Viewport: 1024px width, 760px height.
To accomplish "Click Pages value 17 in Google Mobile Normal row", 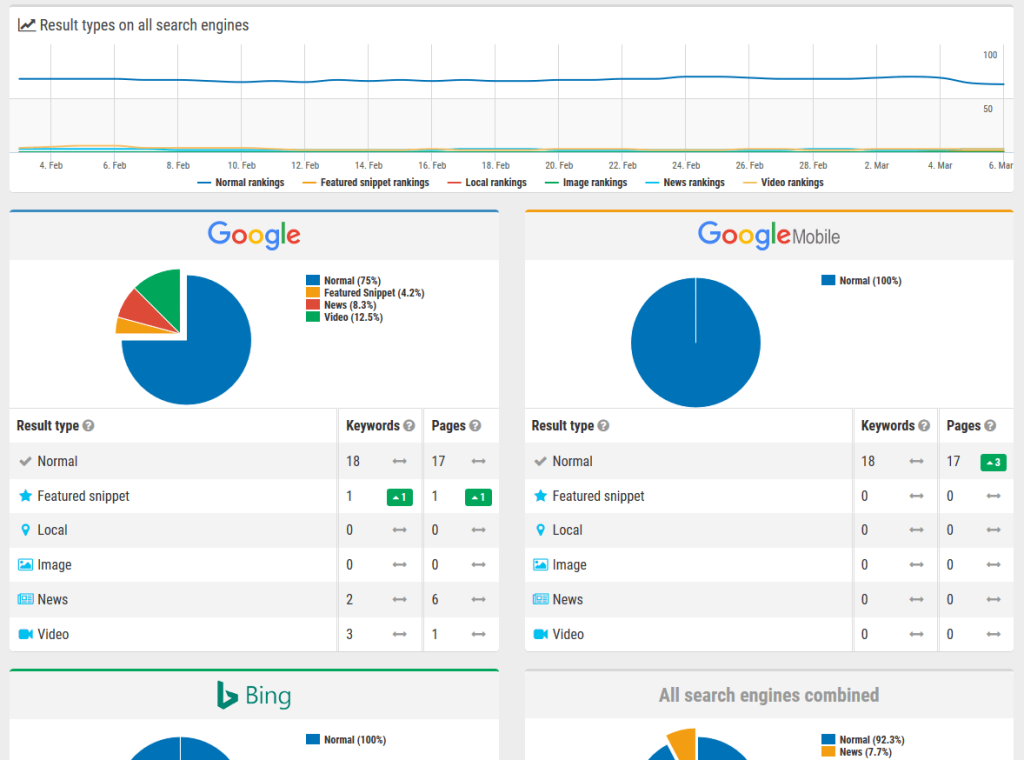I will pyautogui.click(x=953, y=462).
